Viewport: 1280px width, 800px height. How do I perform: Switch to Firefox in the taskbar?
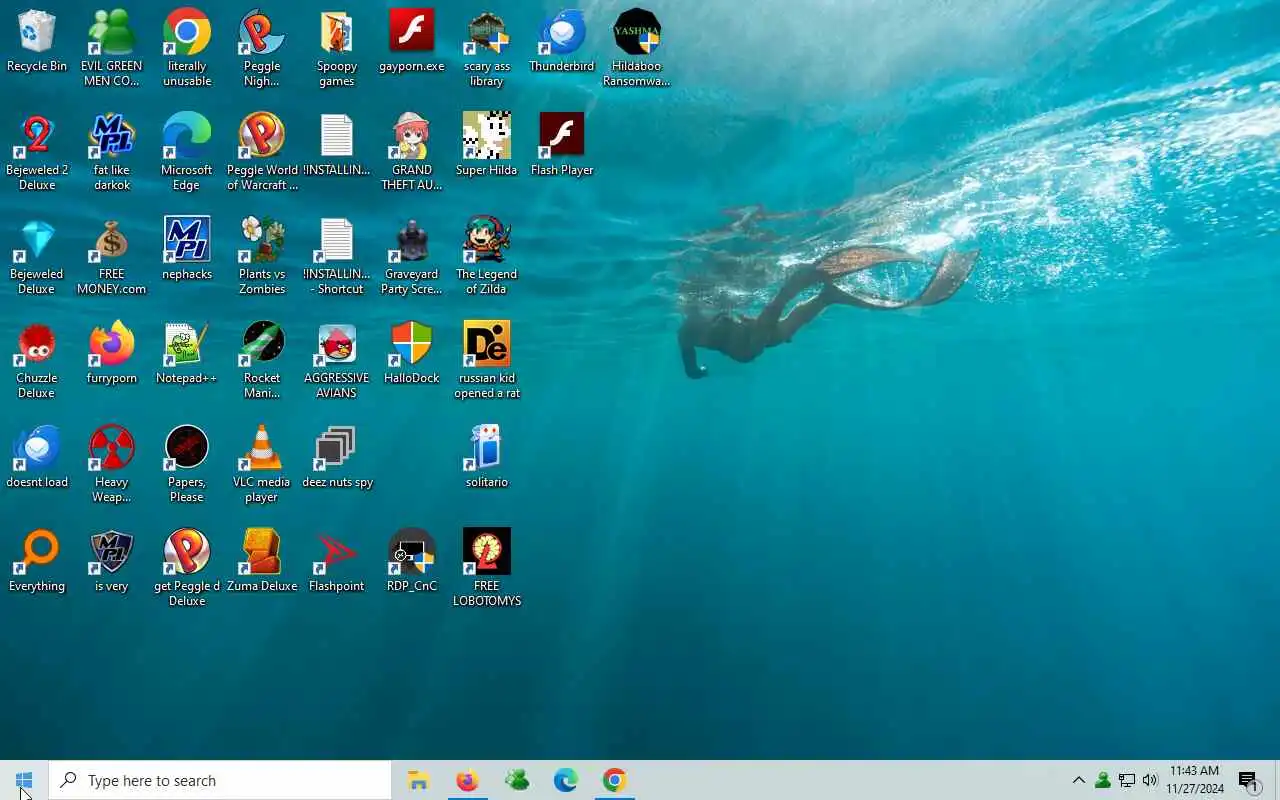pos(467,780)
